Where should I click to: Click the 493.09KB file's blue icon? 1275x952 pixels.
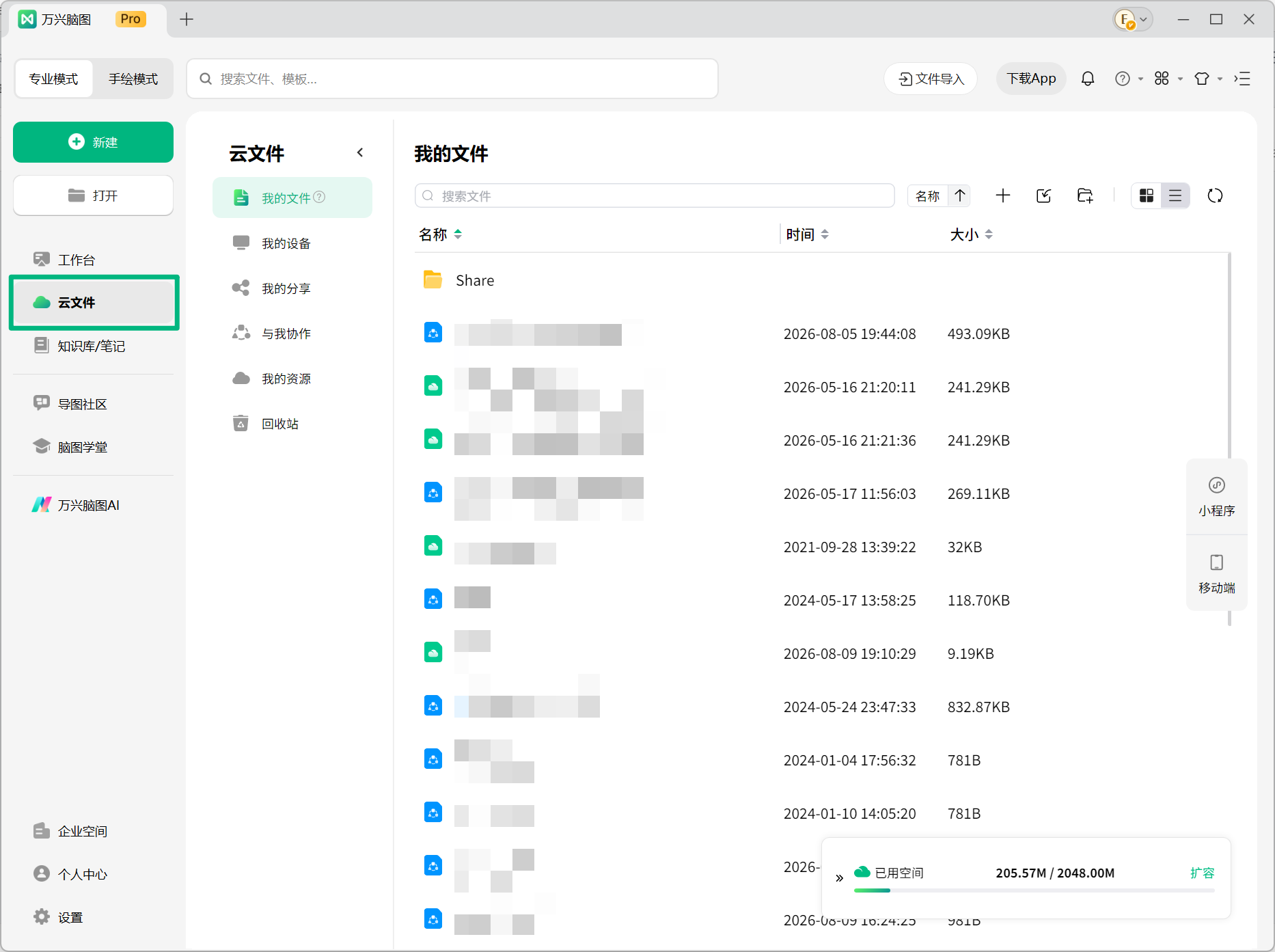click(x=433, y=333)
